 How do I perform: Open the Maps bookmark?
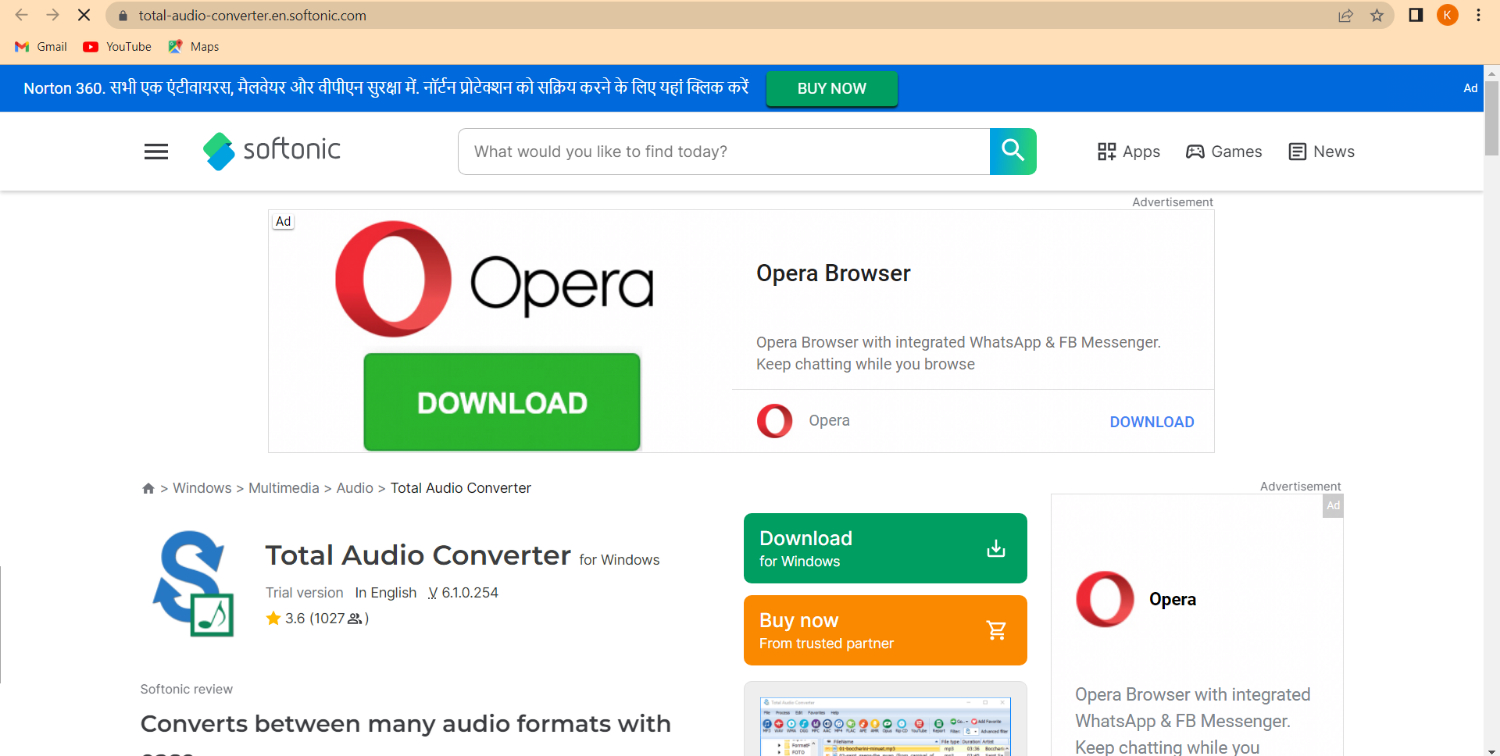194,47
